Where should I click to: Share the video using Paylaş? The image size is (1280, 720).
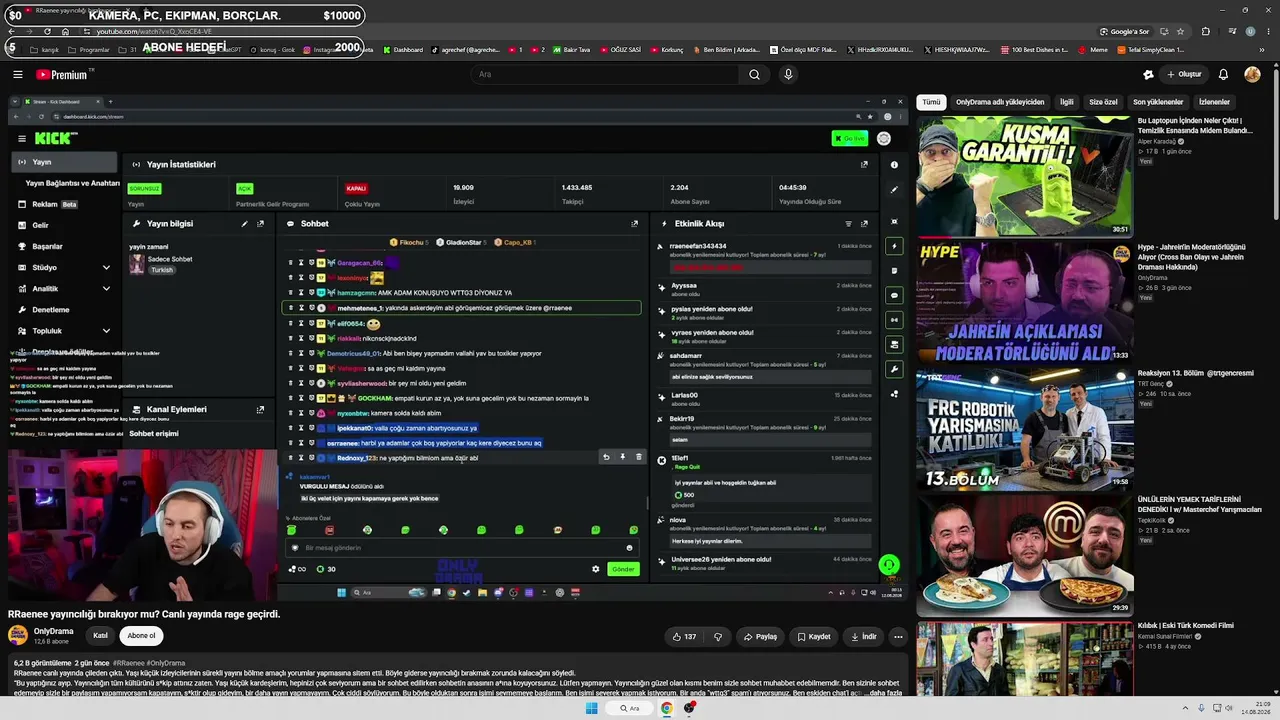pyautogui.click(x=760, y=636)
